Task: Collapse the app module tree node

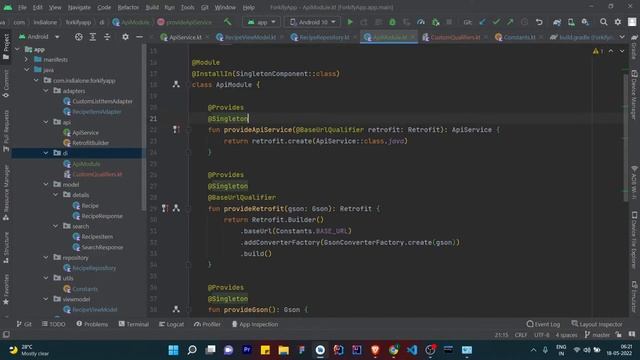Action: click(x=17, y=49)
